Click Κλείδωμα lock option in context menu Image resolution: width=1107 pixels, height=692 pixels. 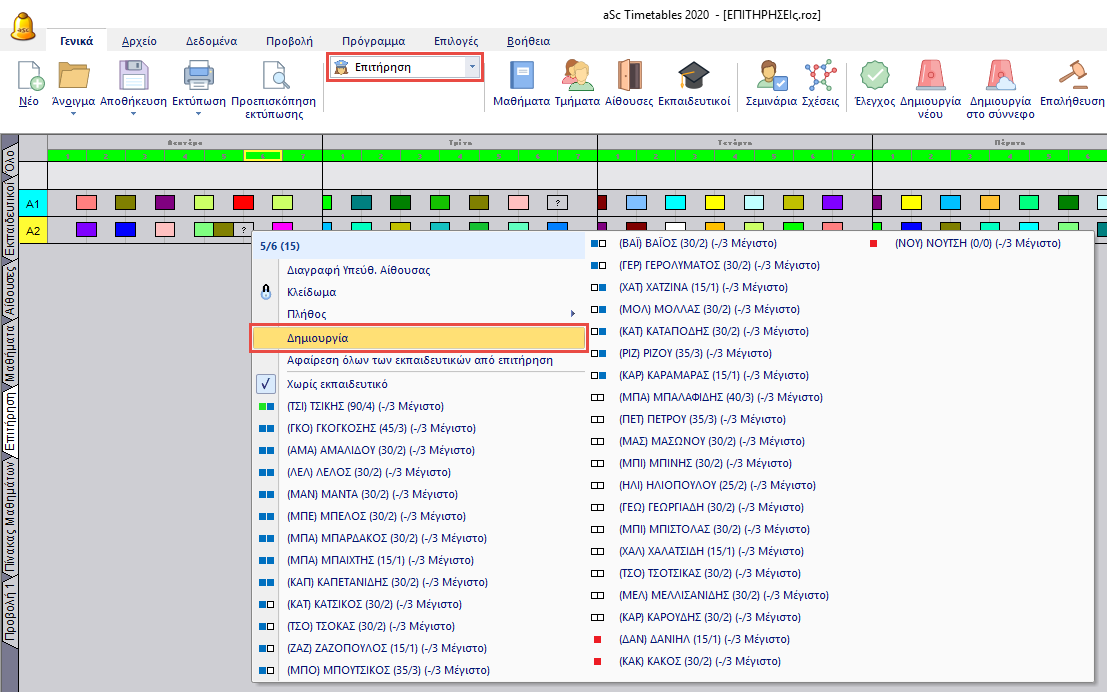coord(311,292)
